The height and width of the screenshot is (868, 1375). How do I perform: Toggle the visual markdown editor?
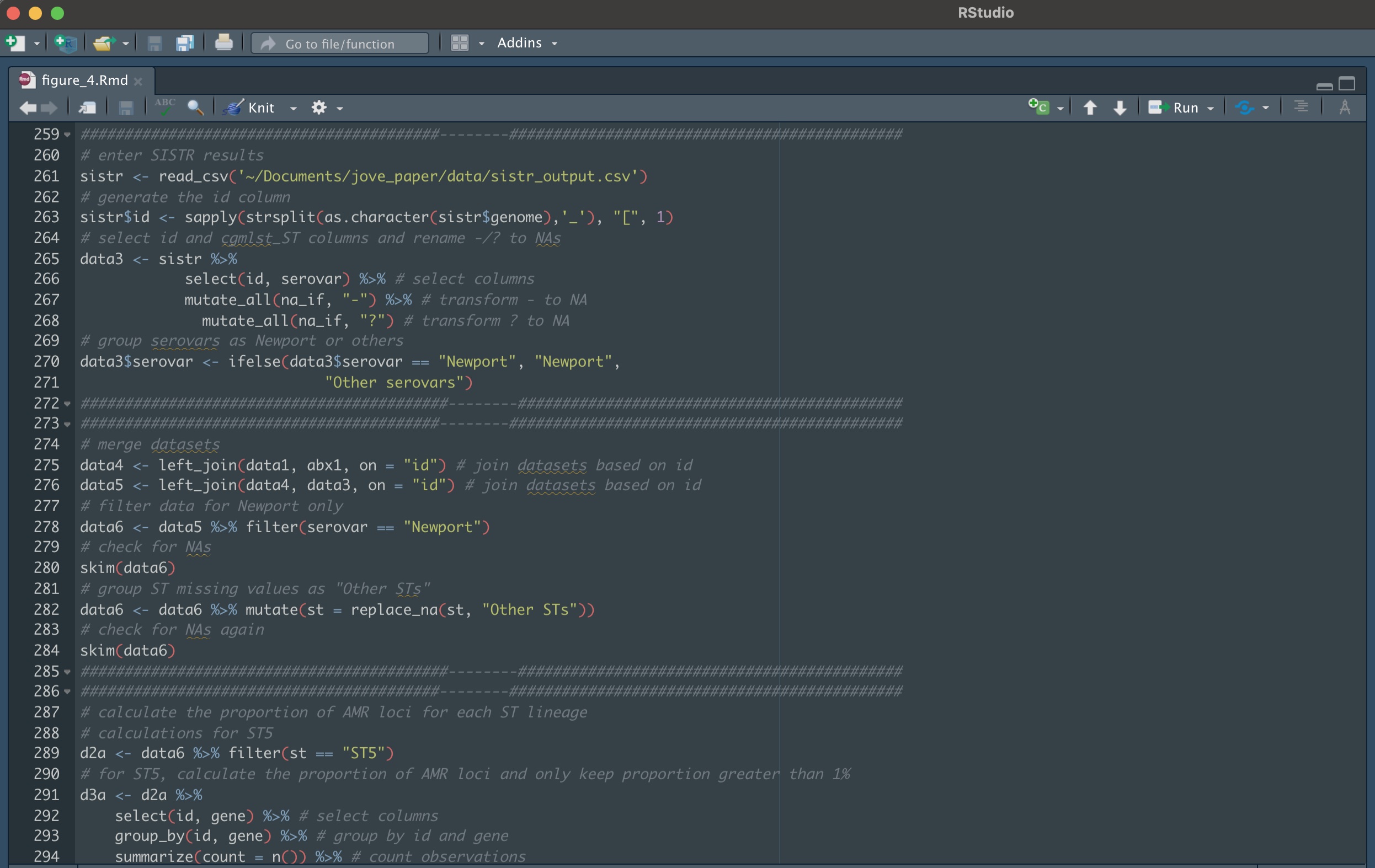[x=1344, y=108]
